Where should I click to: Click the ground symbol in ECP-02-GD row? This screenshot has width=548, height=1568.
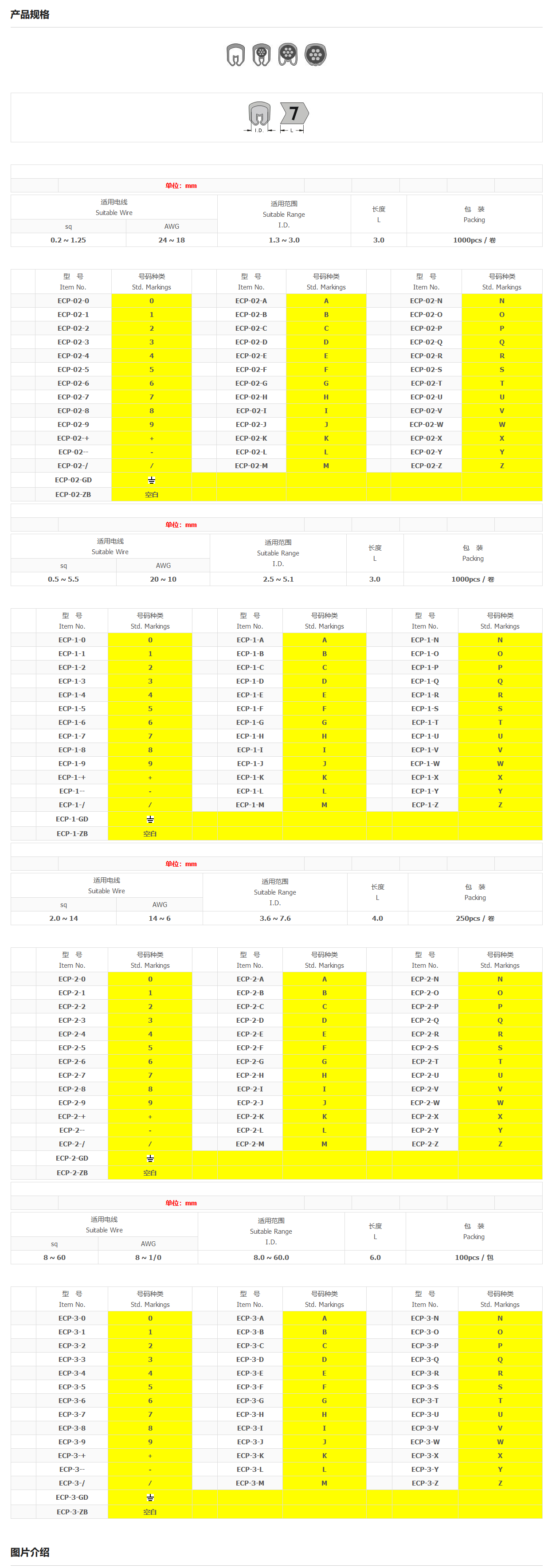[152, 480]
